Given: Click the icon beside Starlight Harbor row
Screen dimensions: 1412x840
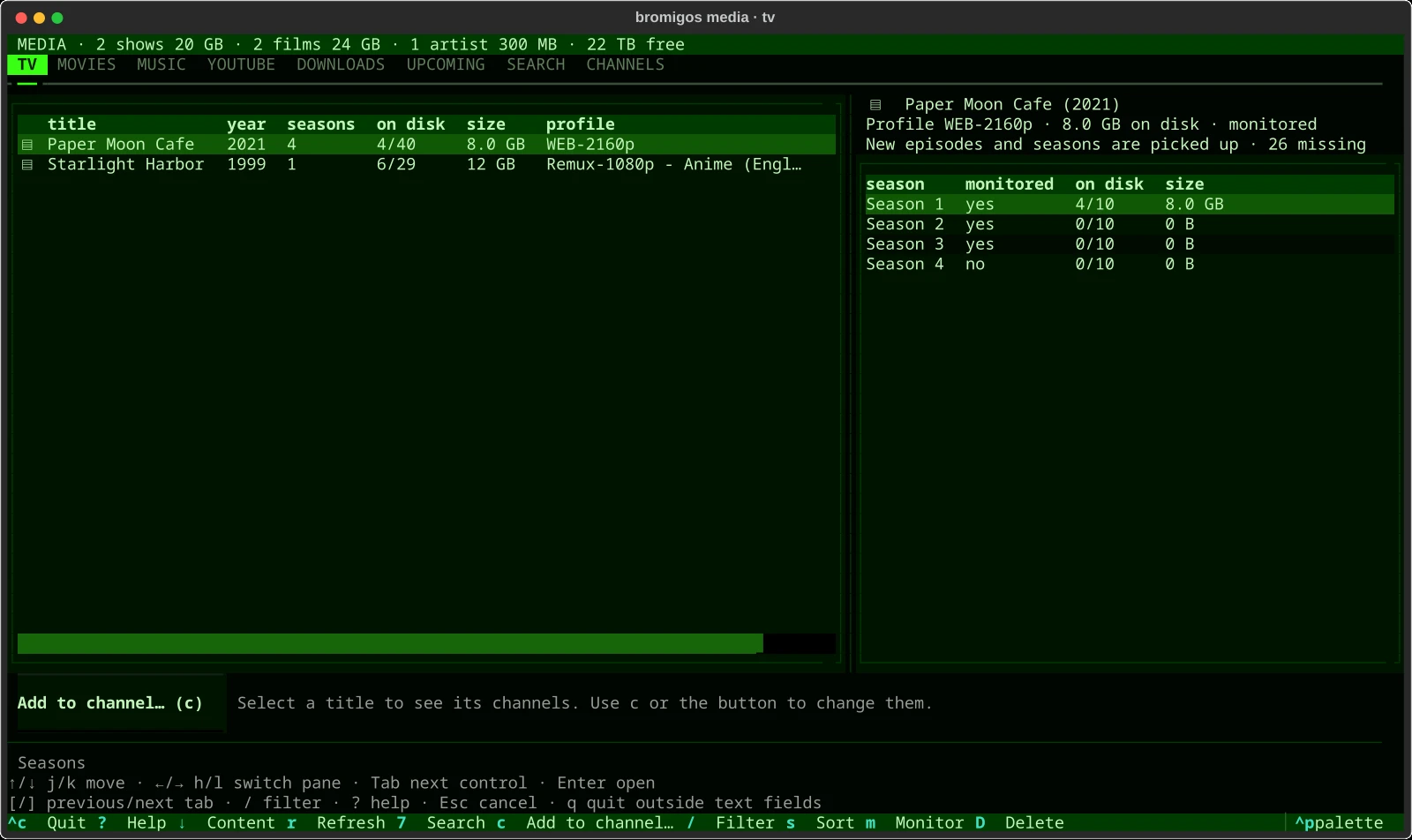Looking at the screenshot, I should [27, 165].
